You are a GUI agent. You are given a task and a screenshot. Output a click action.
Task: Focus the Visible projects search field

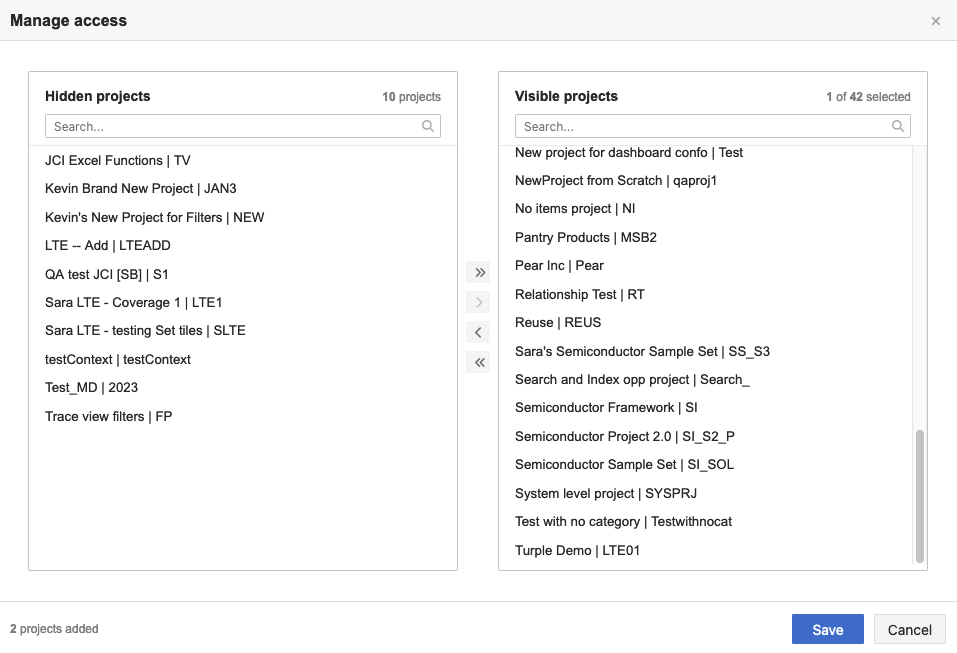pyautogui.click(x=702, y=126)
